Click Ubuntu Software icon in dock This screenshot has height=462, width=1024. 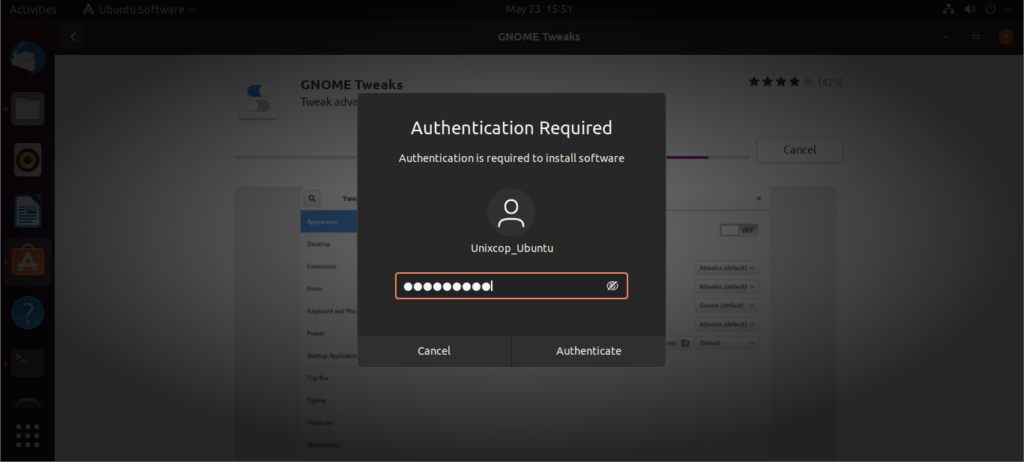coord(27,262)
